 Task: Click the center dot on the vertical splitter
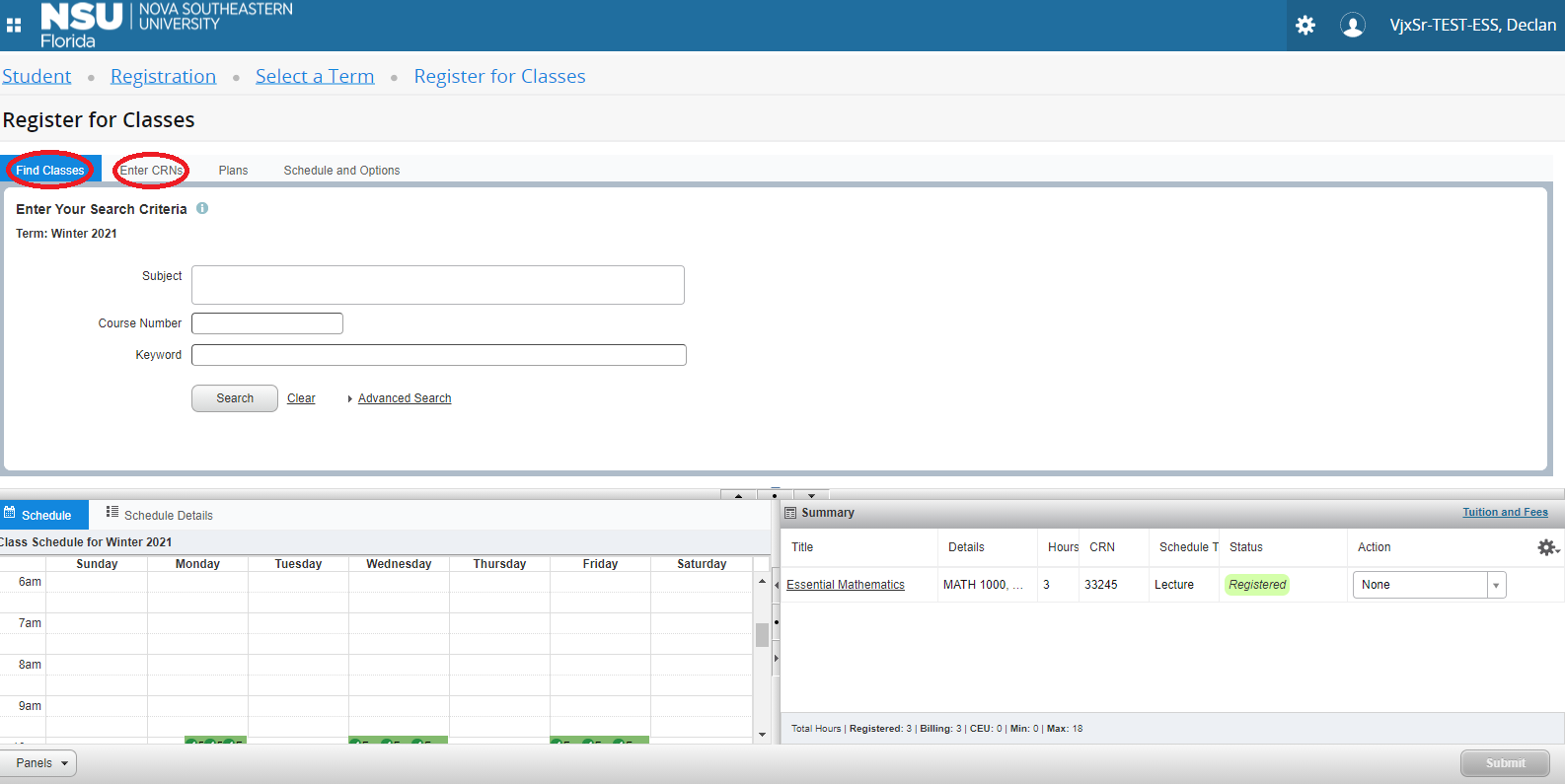coord(776,622)
